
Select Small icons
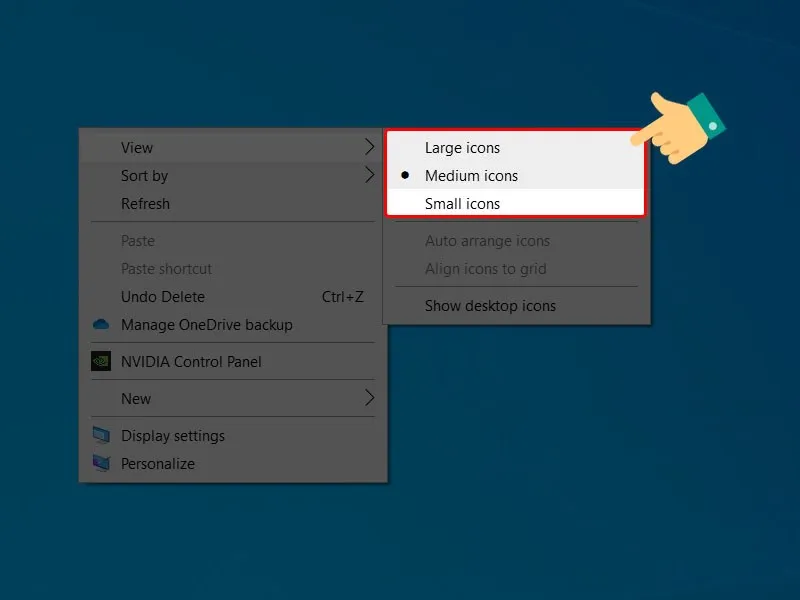coord(460,203)
